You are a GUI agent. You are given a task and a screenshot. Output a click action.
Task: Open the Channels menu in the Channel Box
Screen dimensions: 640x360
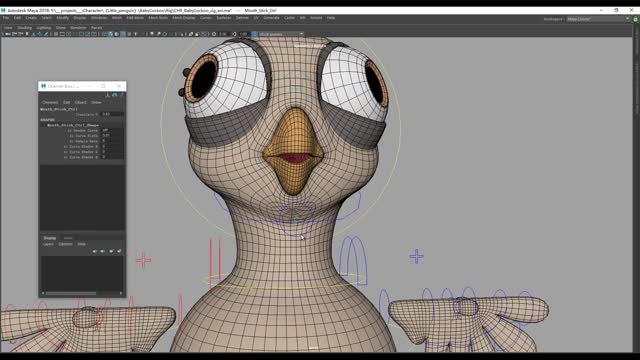click(50, 102)
